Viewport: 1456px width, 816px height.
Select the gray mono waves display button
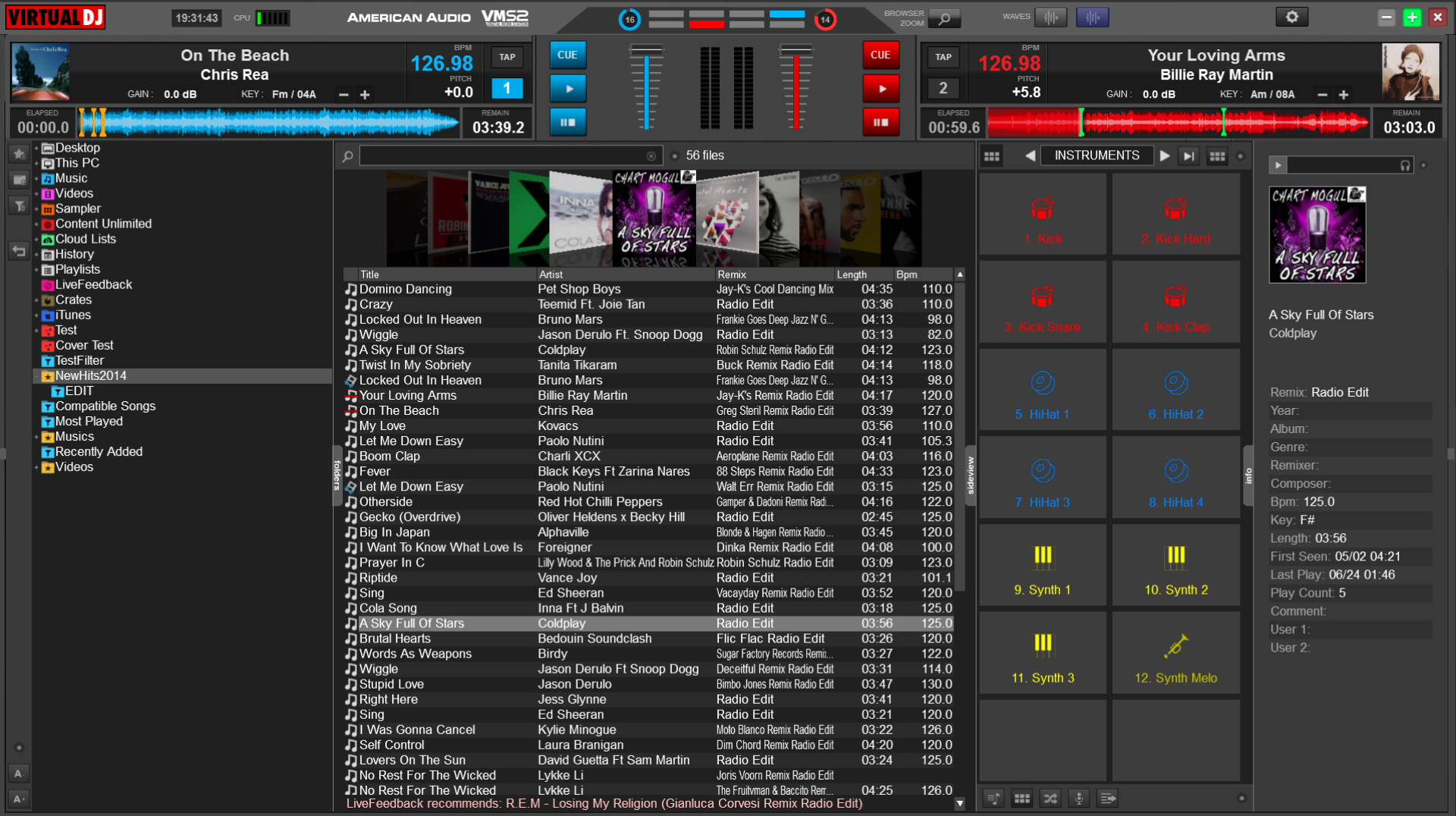point(1050,17)
